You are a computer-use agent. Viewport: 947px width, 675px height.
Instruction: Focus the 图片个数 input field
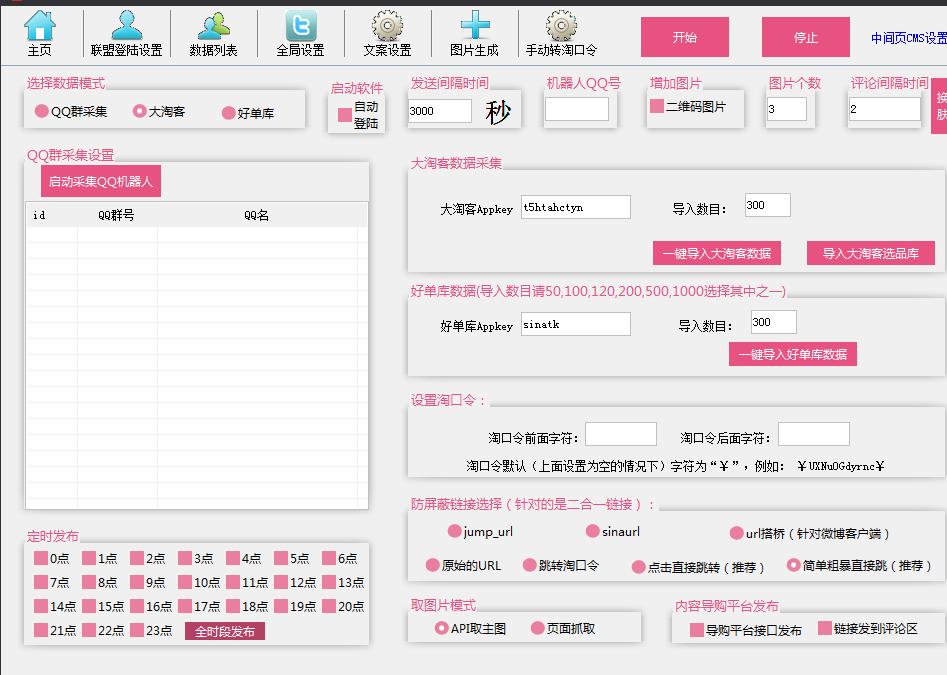(x=786, y=109)
